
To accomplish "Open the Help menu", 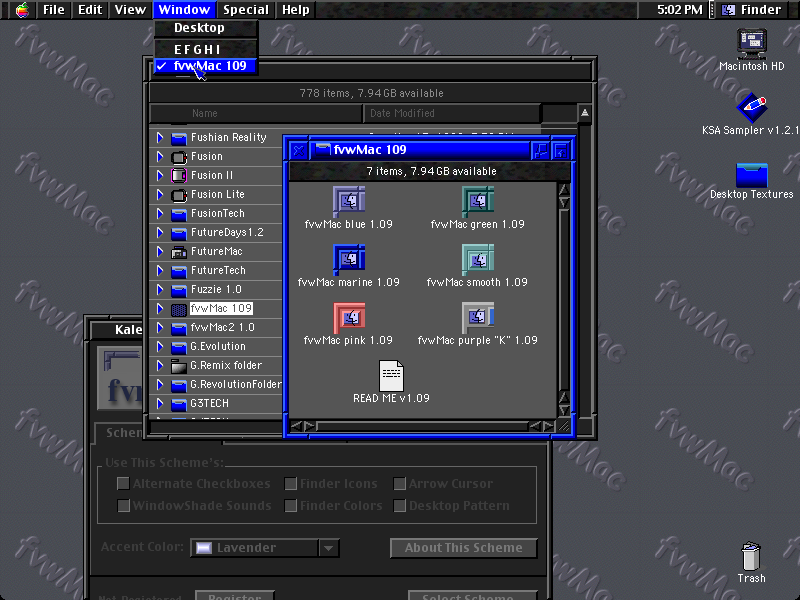I will [295, 10].
